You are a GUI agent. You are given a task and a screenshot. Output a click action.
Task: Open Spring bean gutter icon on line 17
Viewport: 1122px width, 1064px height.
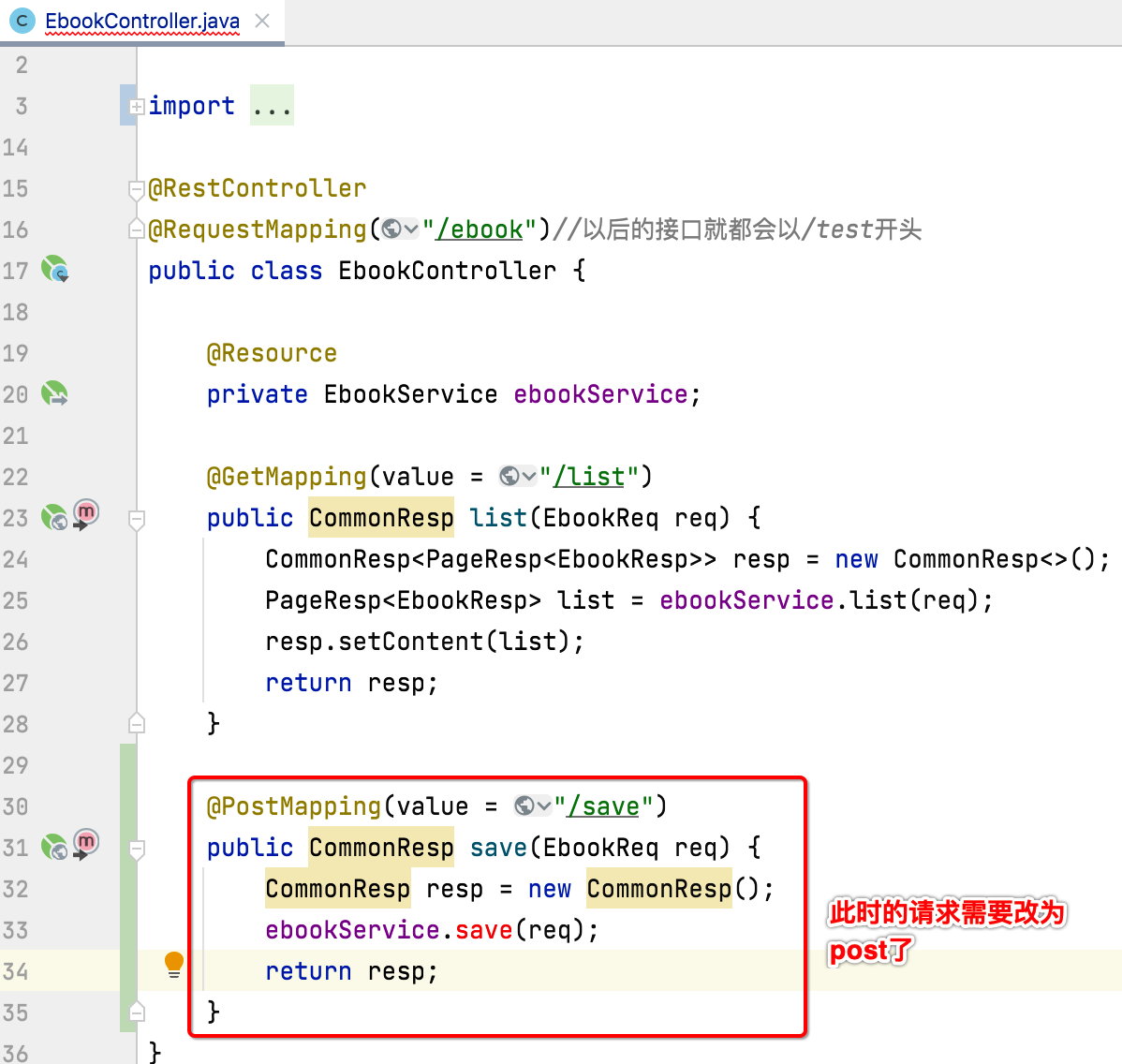click(x=54, y=270)
